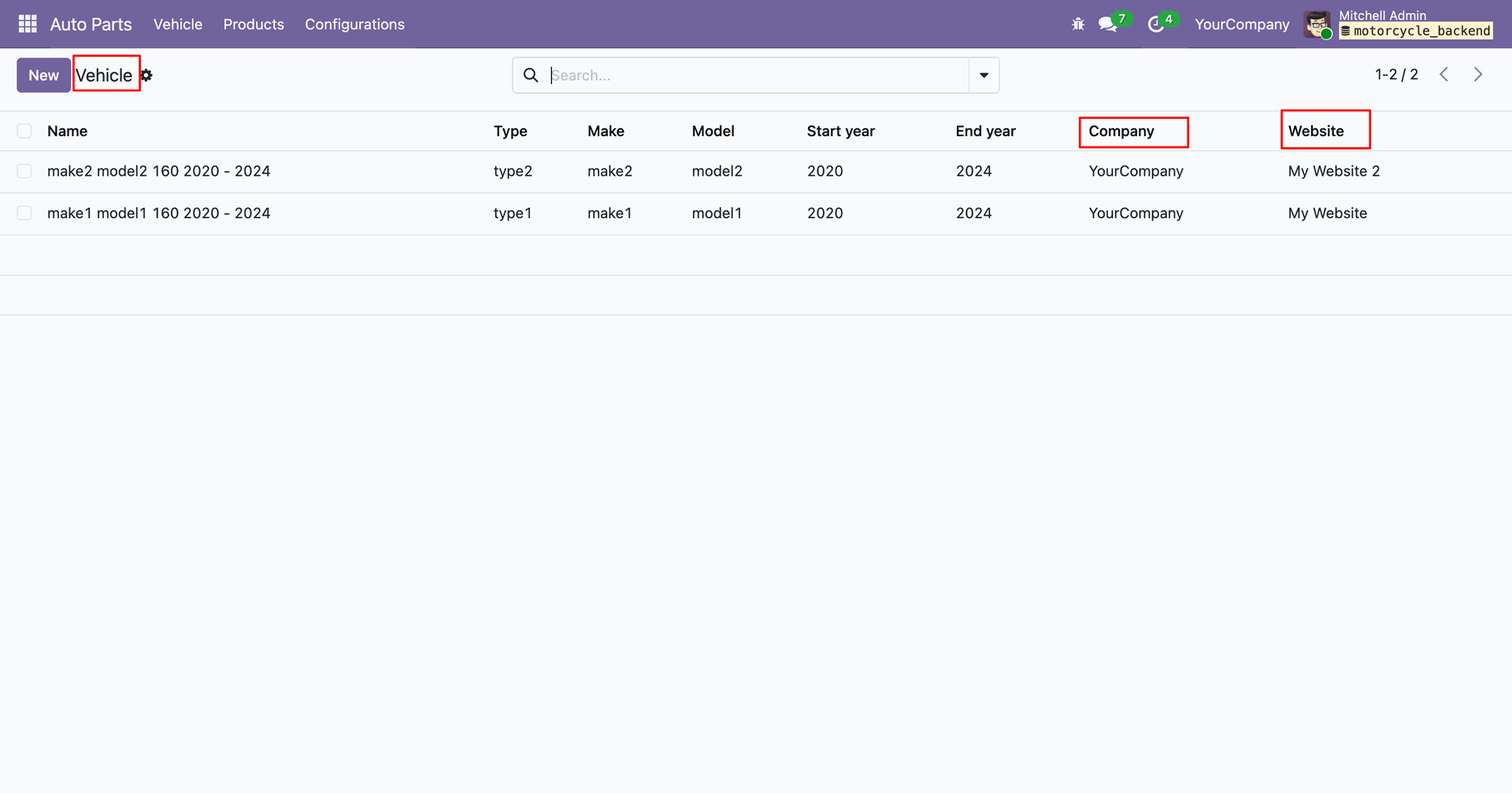This screenshot has height=793, width=1512.
Task: Open the YourCompany switcher in navbar
Action: pos(1241,24)
